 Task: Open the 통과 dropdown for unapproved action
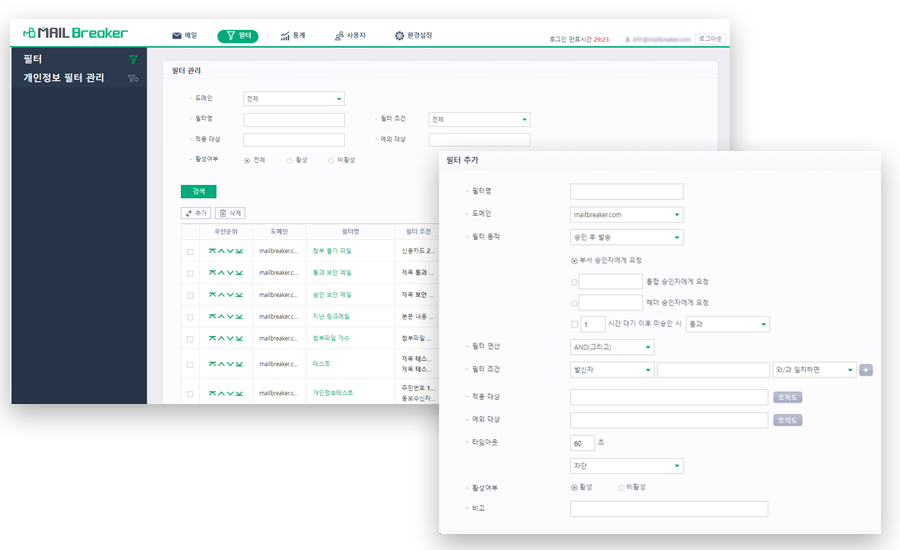pyautogui.click(x=727, y=324)
